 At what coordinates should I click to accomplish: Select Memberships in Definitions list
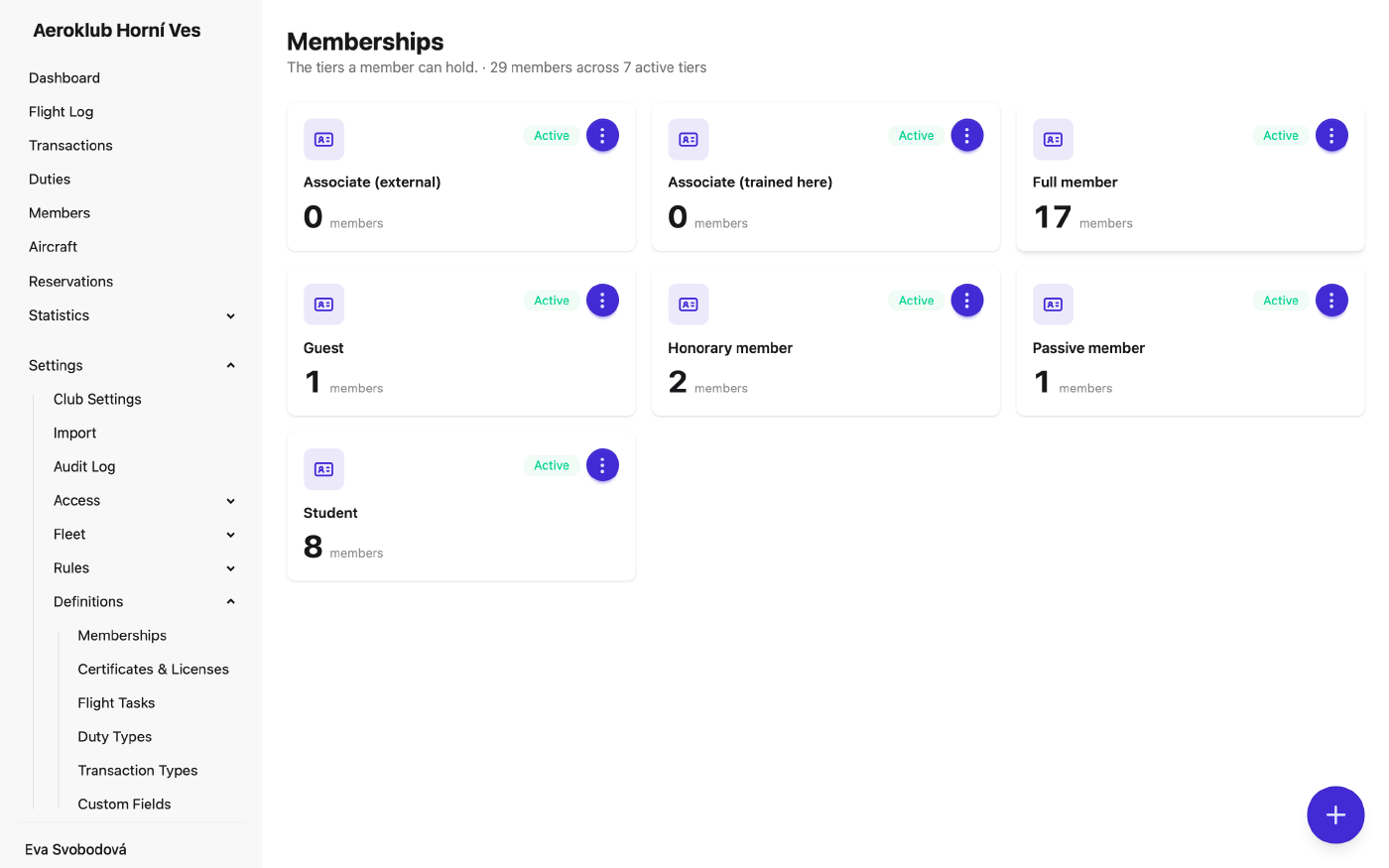click(122, 635)
